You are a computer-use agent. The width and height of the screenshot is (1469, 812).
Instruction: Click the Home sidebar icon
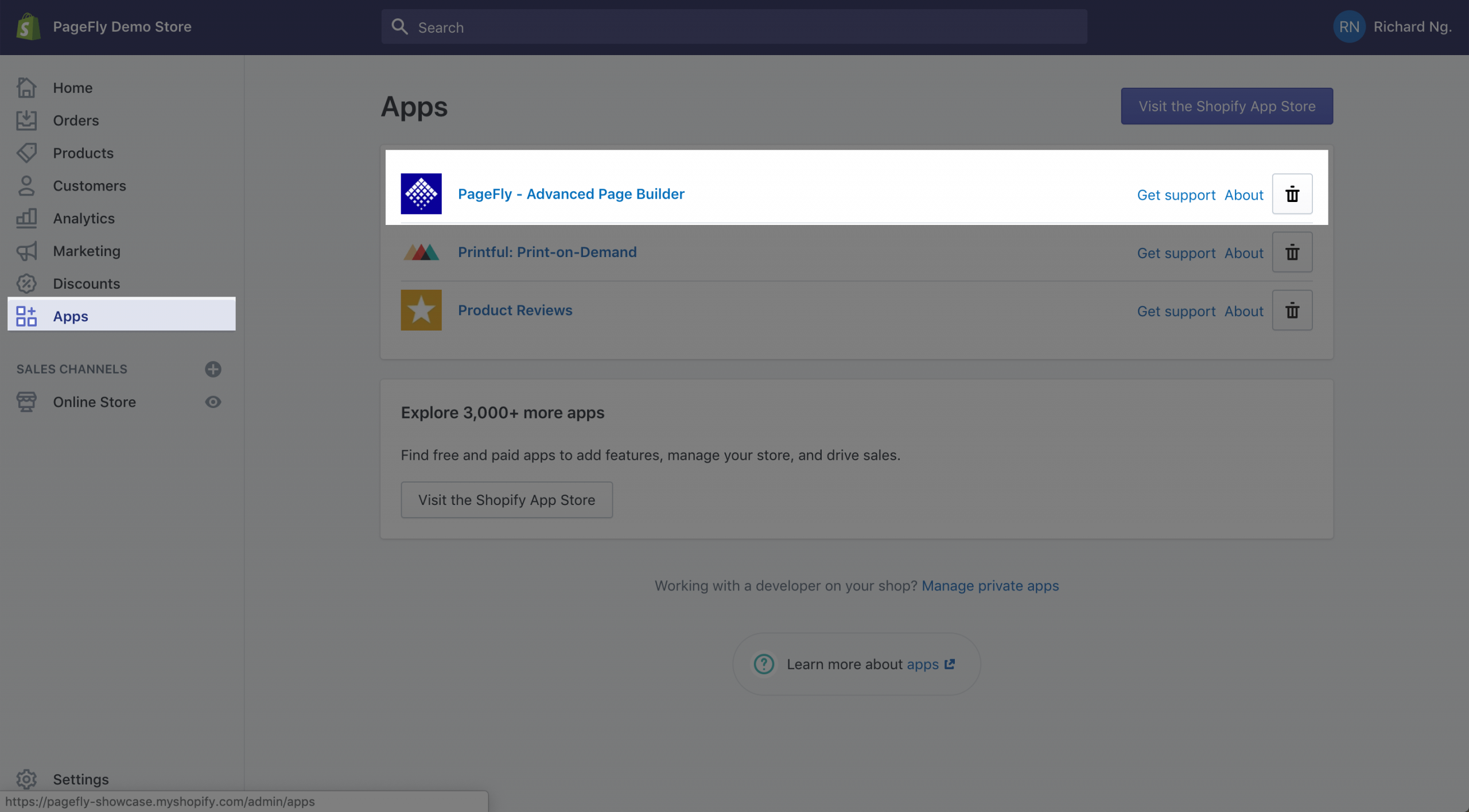click(26, 88)
